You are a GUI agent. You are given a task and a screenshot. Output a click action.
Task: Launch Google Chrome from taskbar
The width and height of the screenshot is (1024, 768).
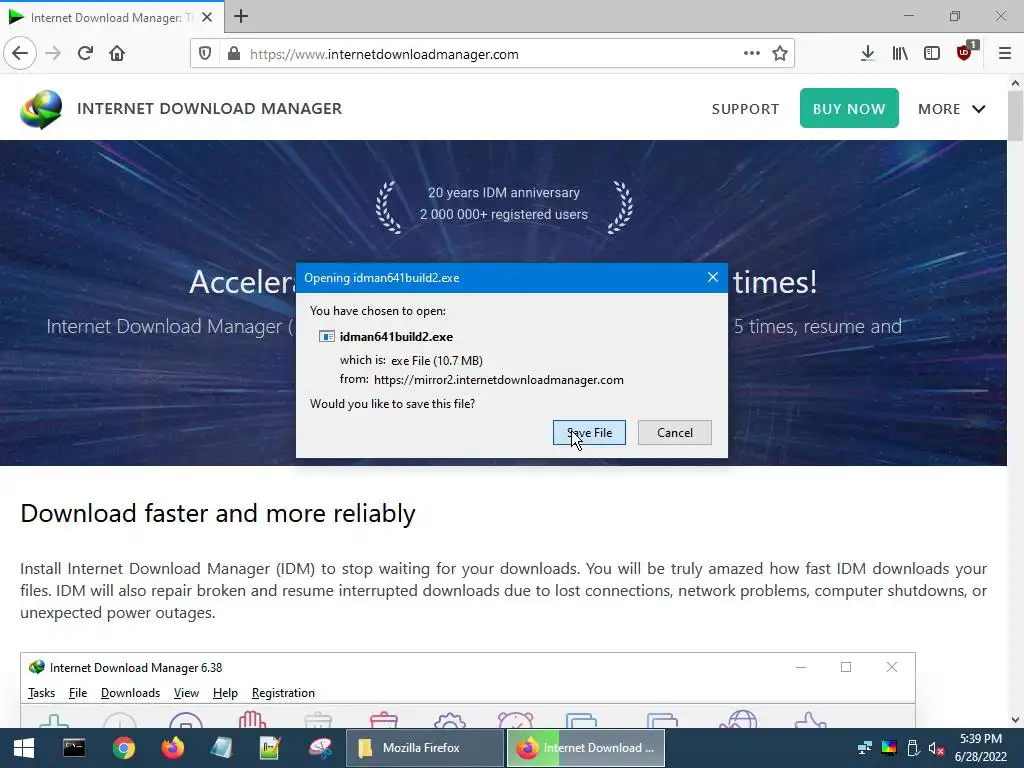point(123,748)
